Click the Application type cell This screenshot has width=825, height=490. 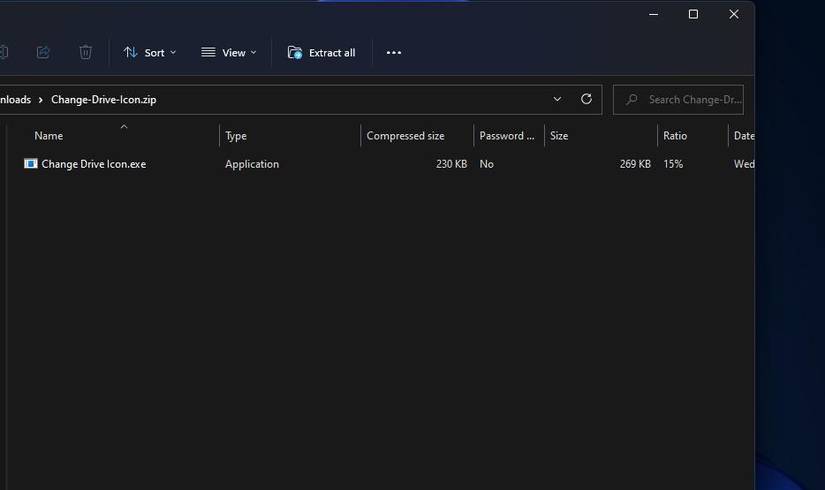pos(252,164)
